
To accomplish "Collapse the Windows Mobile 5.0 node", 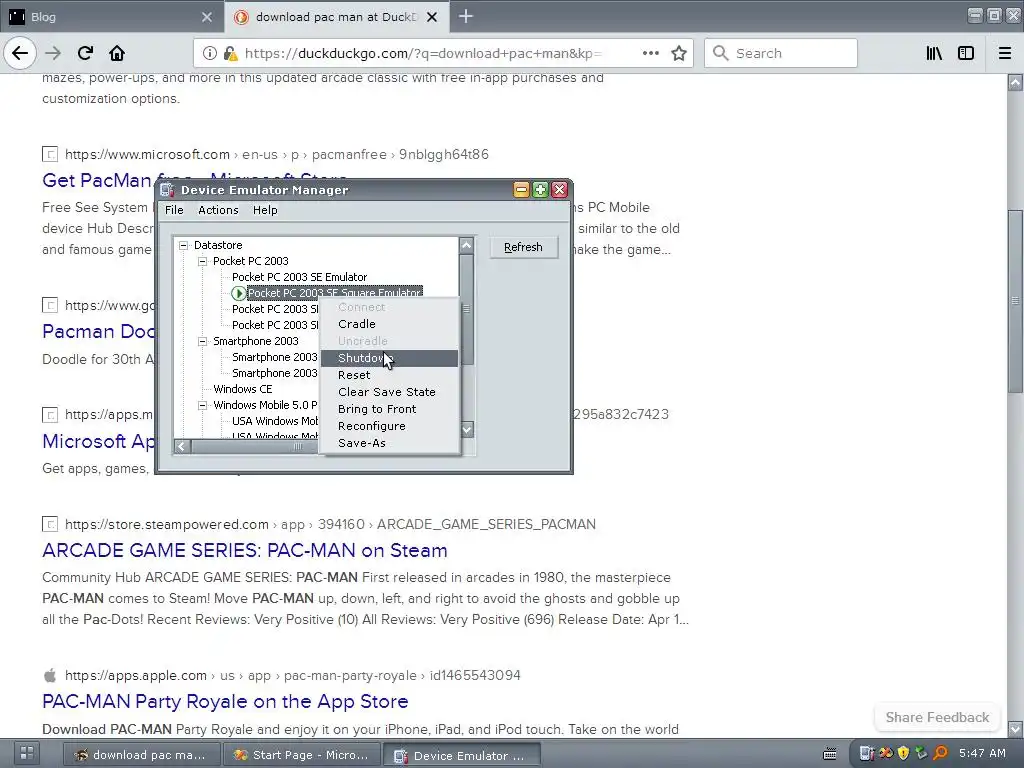I will (202, 406).
